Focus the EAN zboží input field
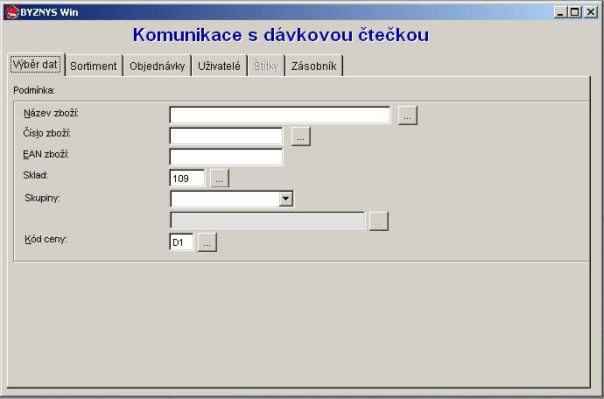 pos(226,157)
